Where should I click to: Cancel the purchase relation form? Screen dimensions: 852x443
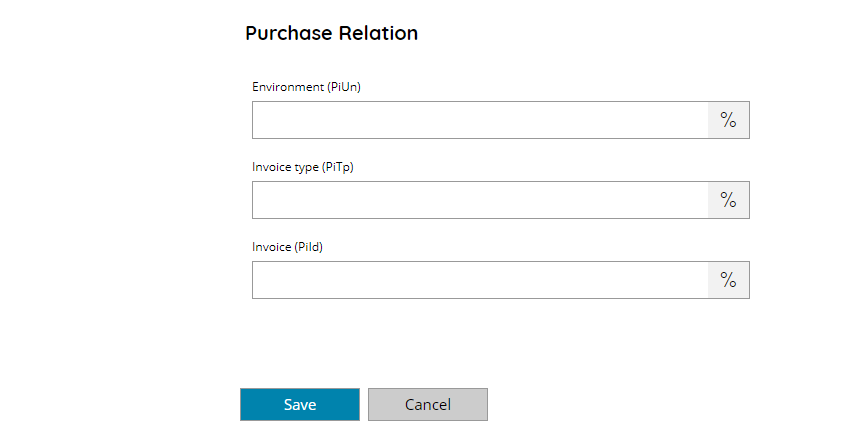tap(428, 404)
